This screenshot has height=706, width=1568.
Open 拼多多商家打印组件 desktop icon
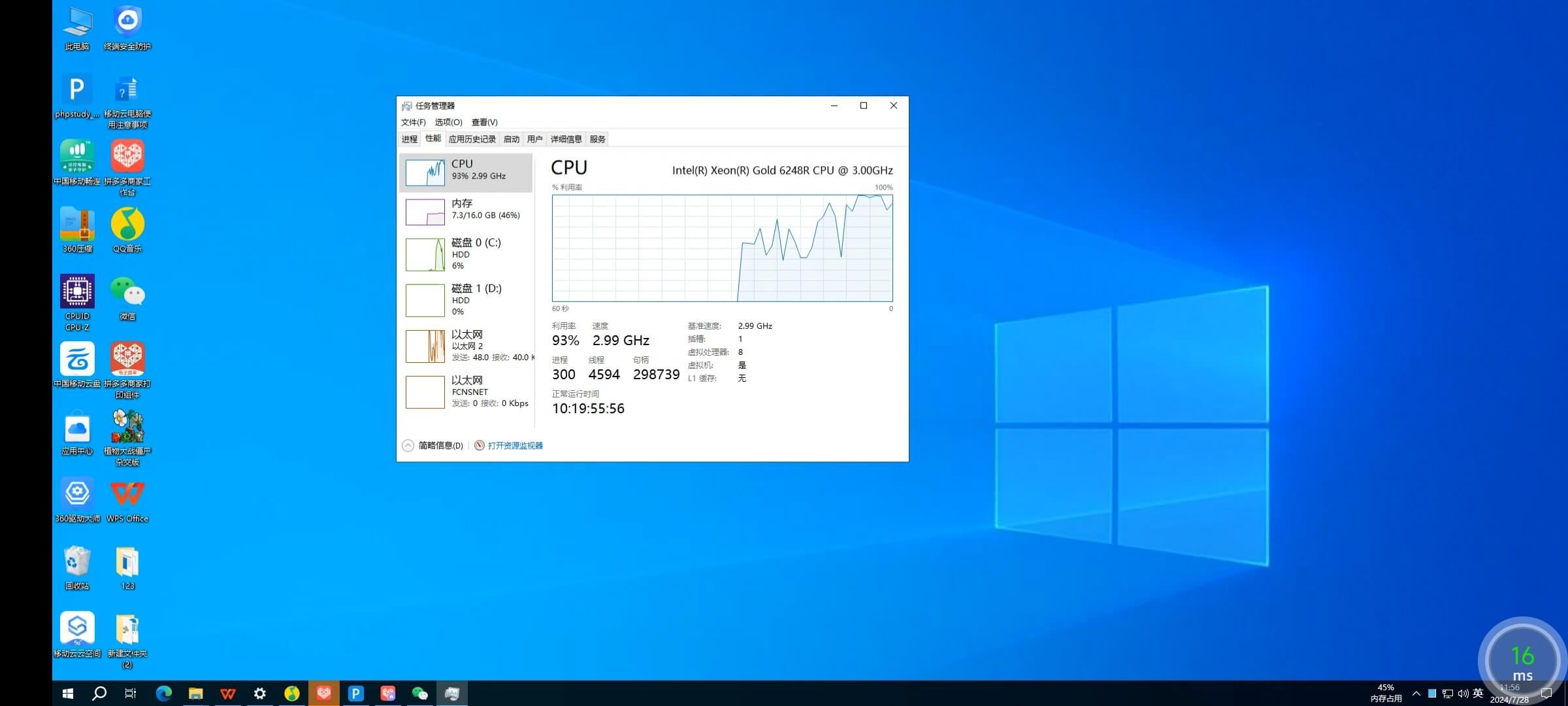click(x=127, y=371)
